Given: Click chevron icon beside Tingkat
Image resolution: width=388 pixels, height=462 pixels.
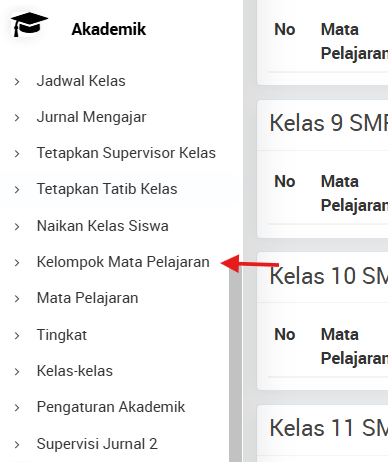Looking at the screenshot, I should click(17, 336).
